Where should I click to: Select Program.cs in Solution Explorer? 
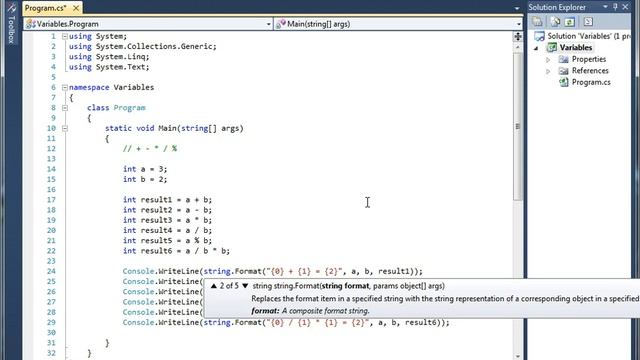(x=591, y=82)
